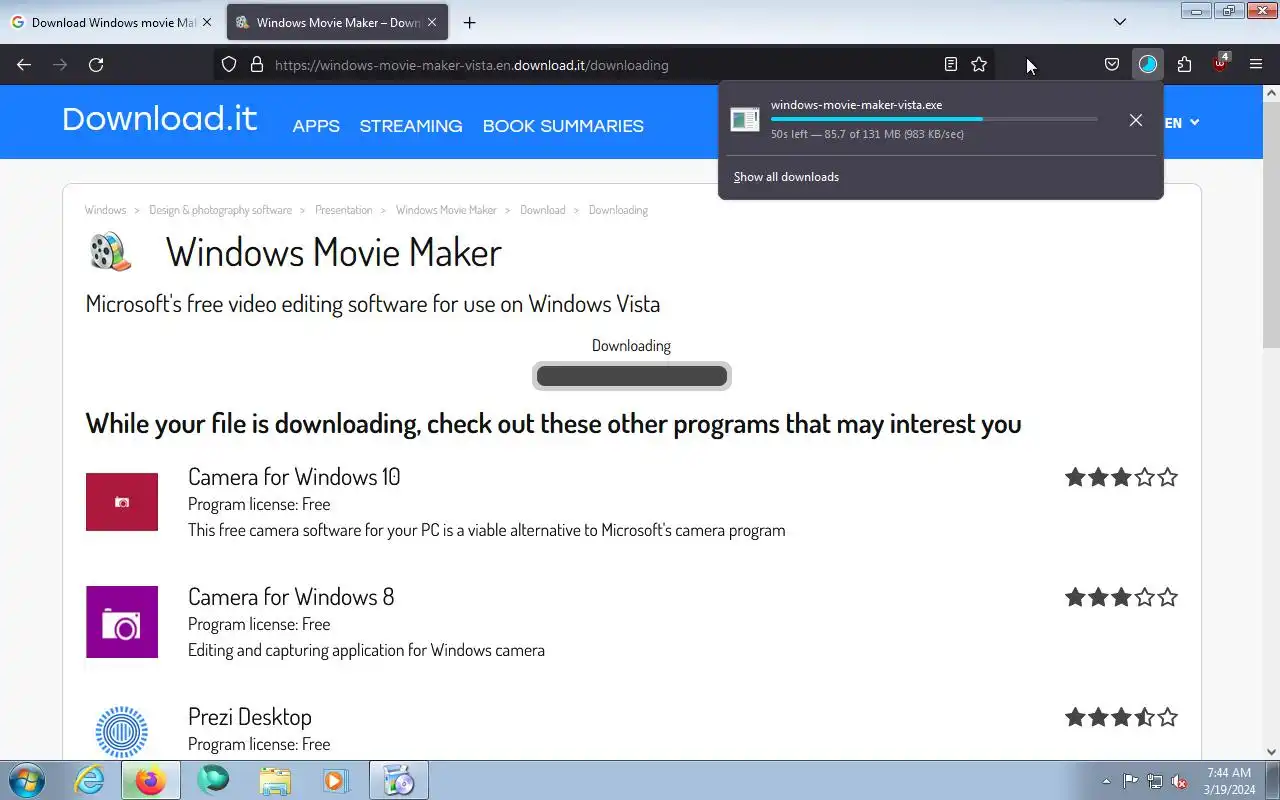Open the STREAMING menu item
Image resolution: width=1280 pixels, height=800 pixels.
point(411,126)
